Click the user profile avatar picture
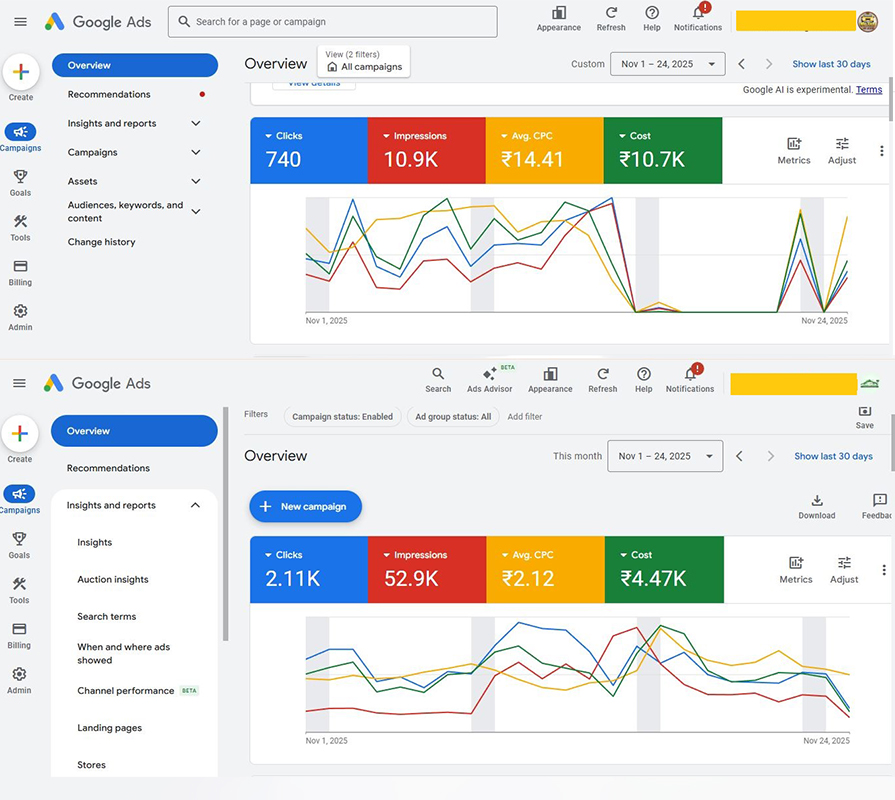The height and width of the screenshot is (800, 895). [x=869, y=21]
